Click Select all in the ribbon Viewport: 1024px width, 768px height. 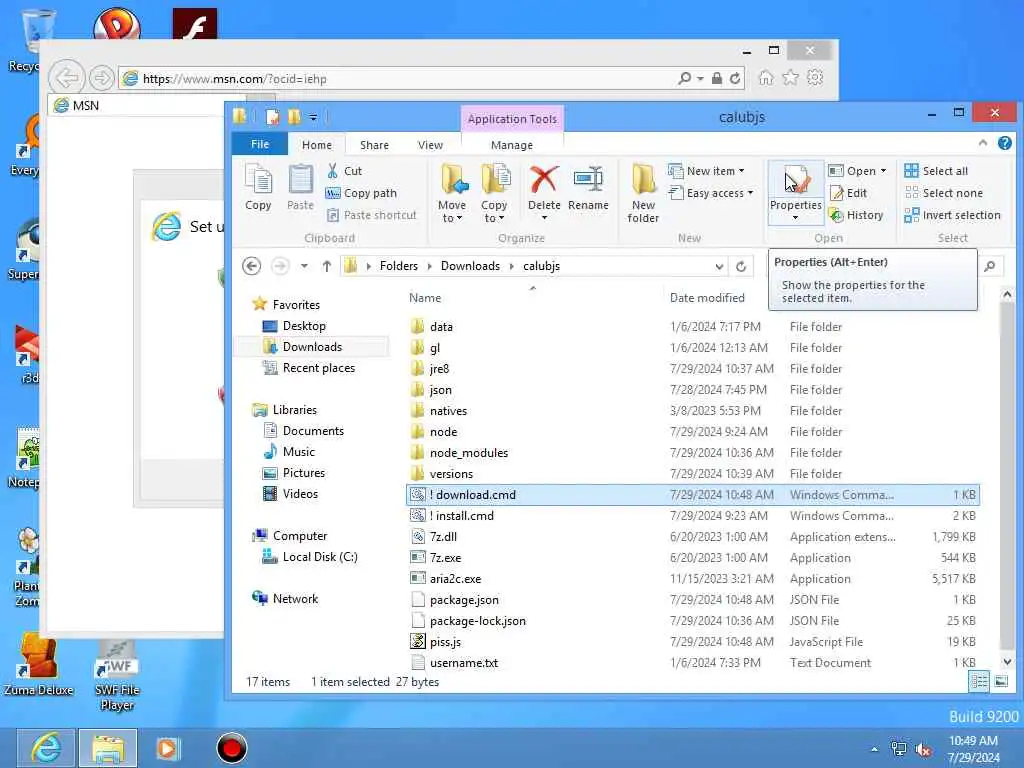click(936, 171)
